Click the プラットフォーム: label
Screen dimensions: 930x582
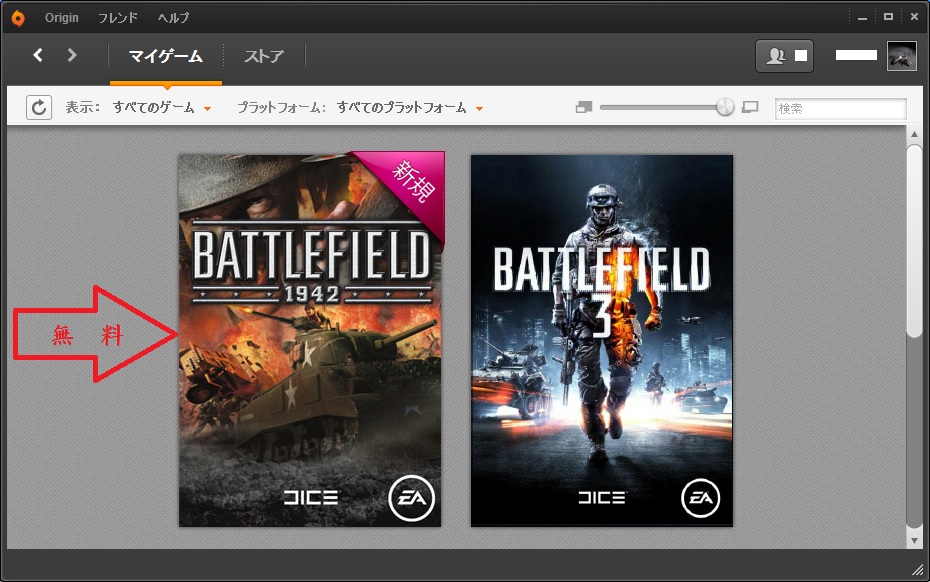click(x=282, y=108)
